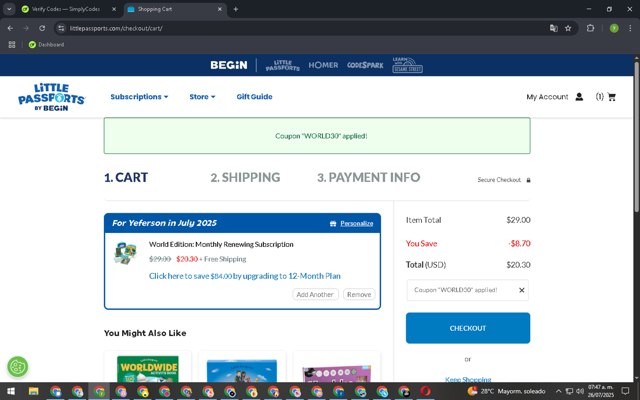Viewport: 640px width, 400px height.
Task: Click the taskbar volume speaker icon
Action: 580,391
